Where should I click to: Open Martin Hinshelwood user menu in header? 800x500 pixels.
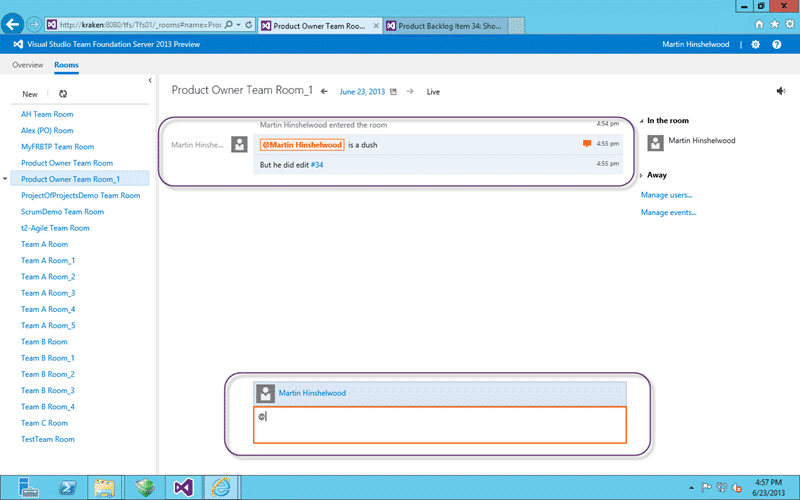695,44
